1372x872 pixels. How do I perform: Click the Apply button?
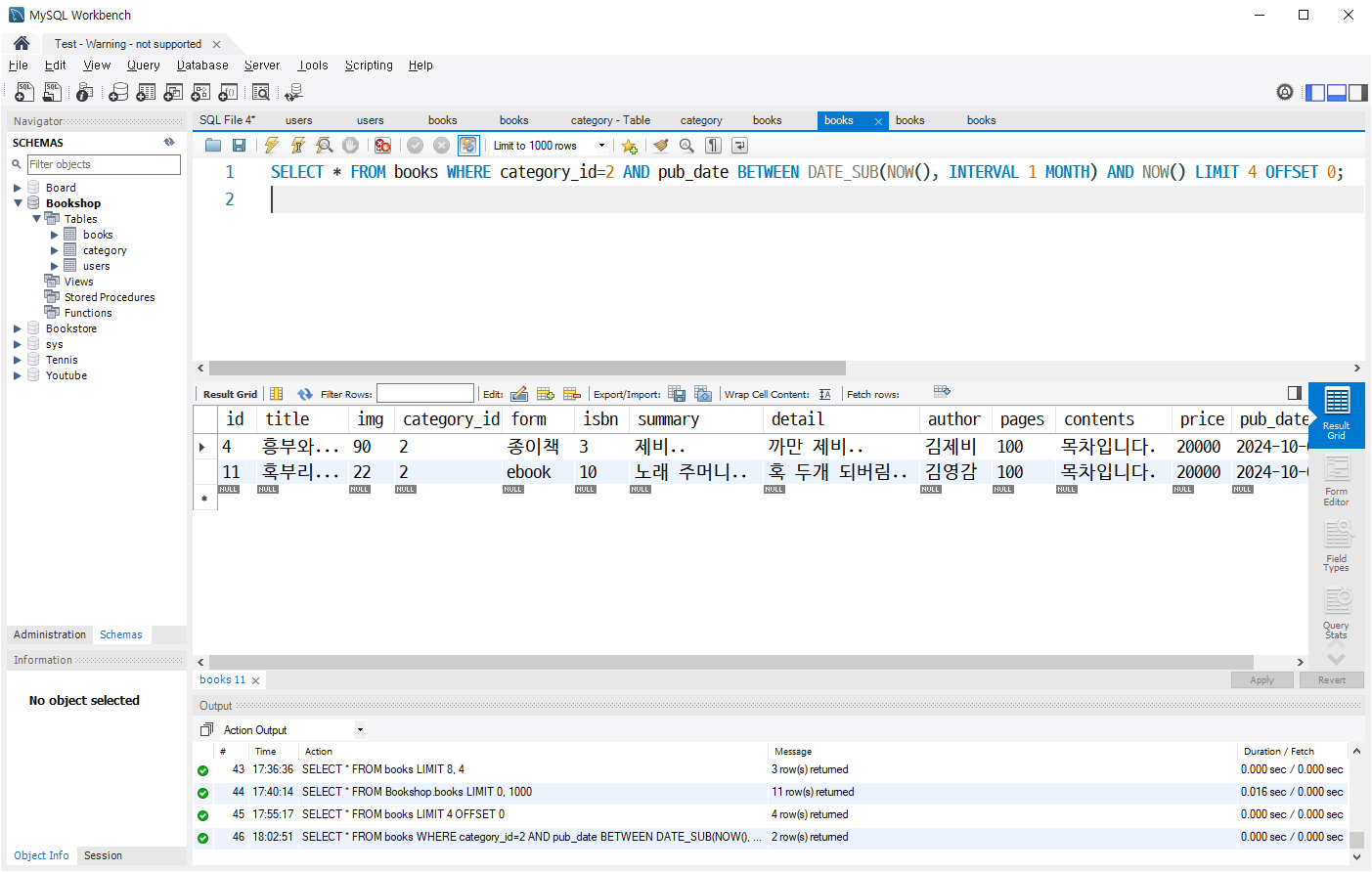coord(1261,679)
